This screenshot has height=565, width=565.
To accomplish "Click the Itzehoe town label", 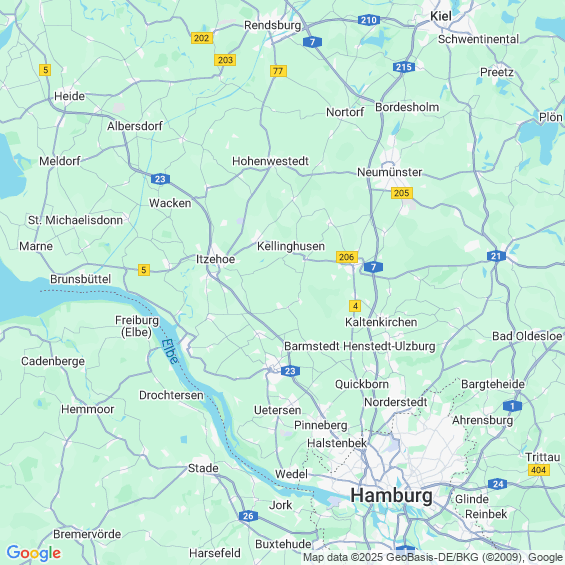I will [x=215, y=259].
